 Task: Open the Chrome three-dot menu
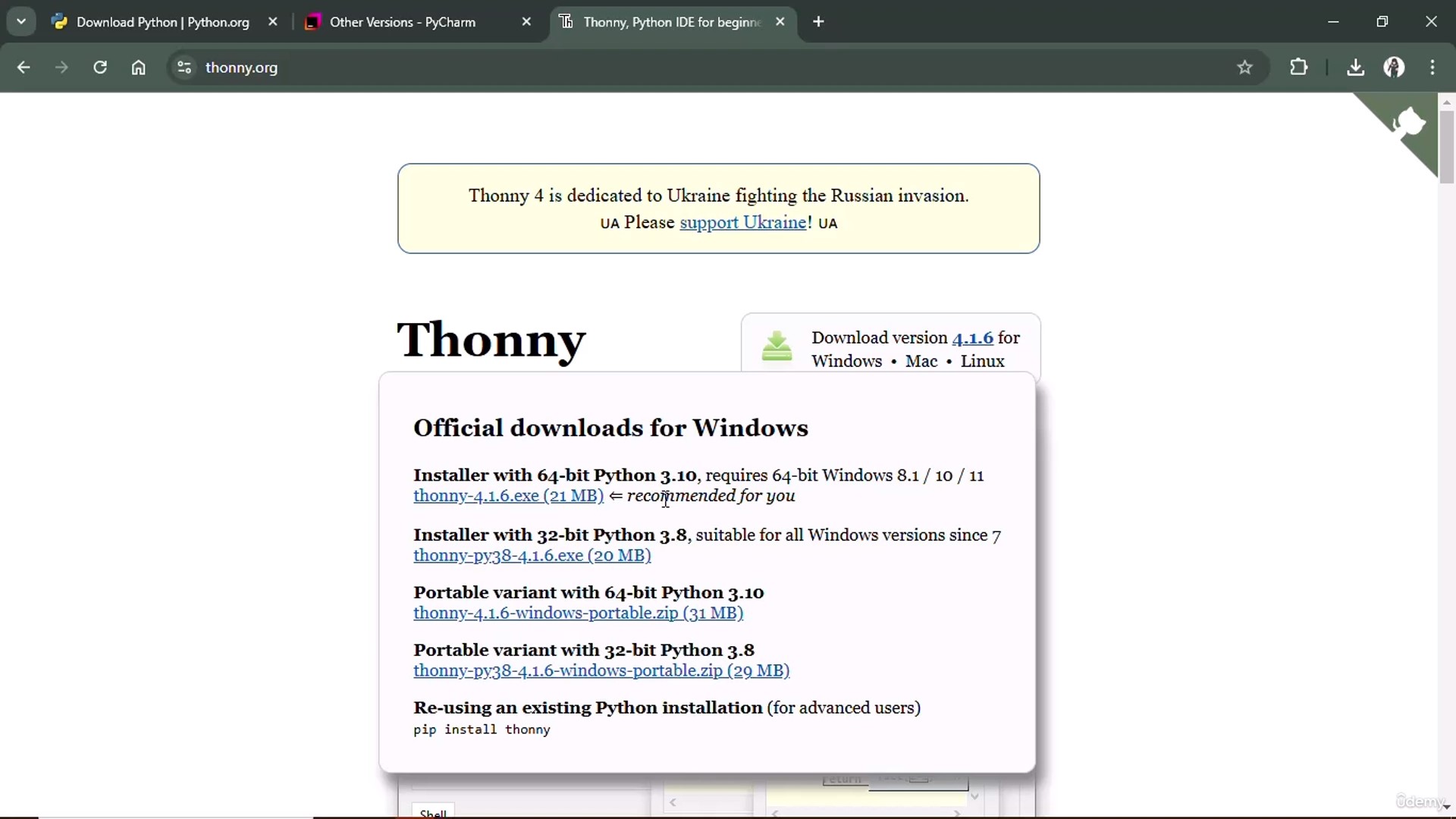[1432, 67]
